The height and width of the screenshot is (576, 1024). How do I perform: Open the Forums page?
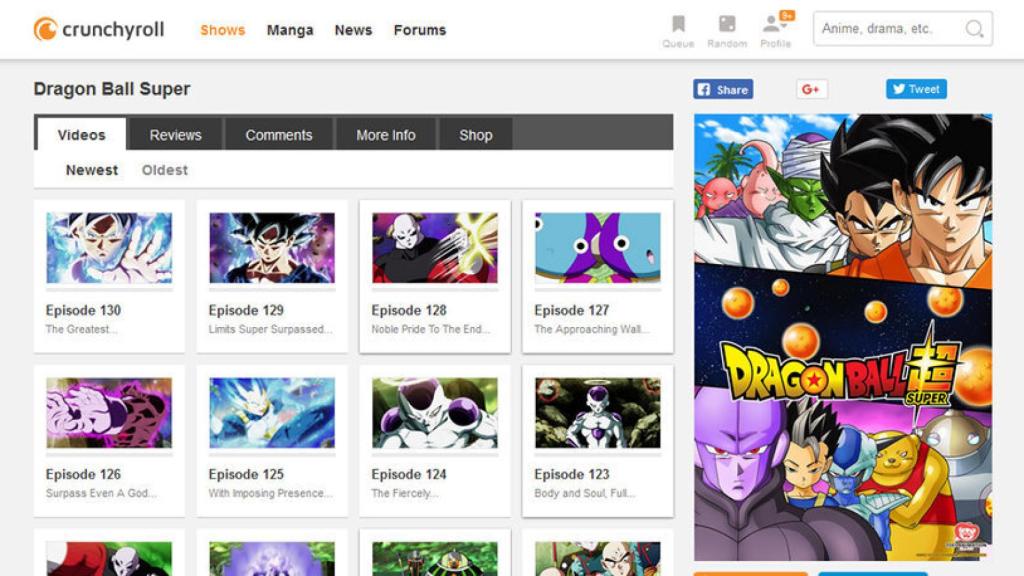point(419,30)
